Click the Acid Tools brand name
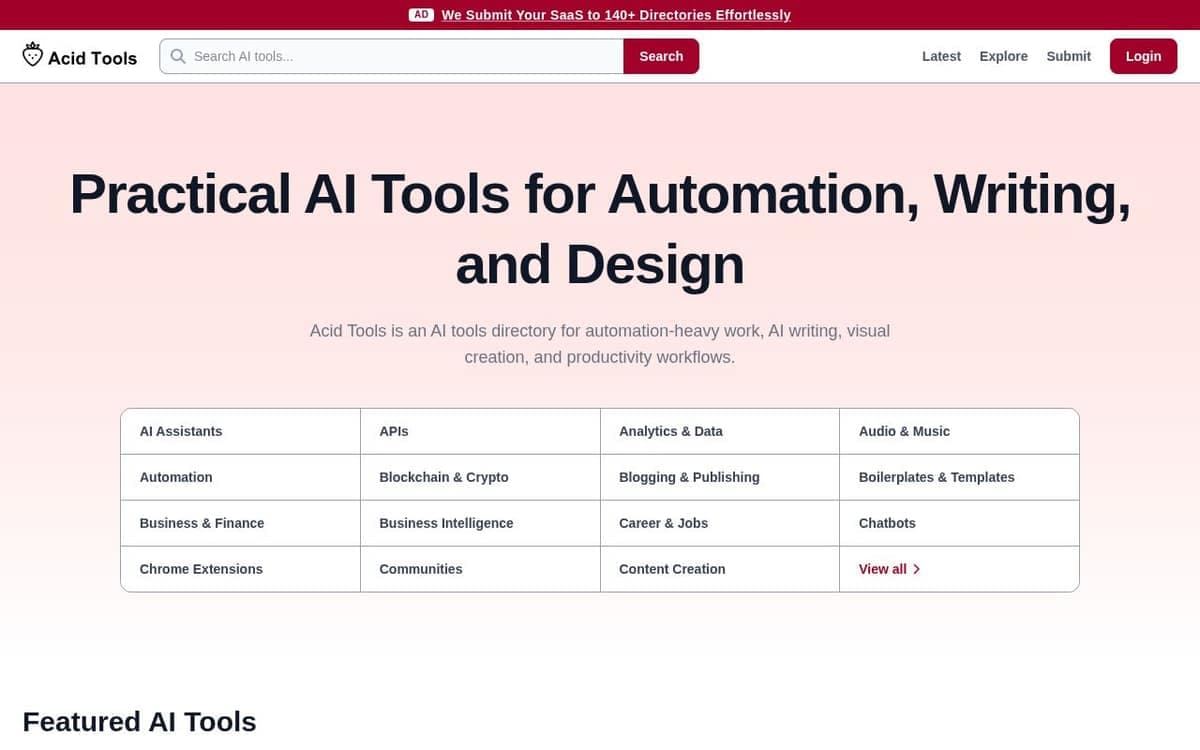Viewport: 1200px width, 750px height. click(93, 58)
